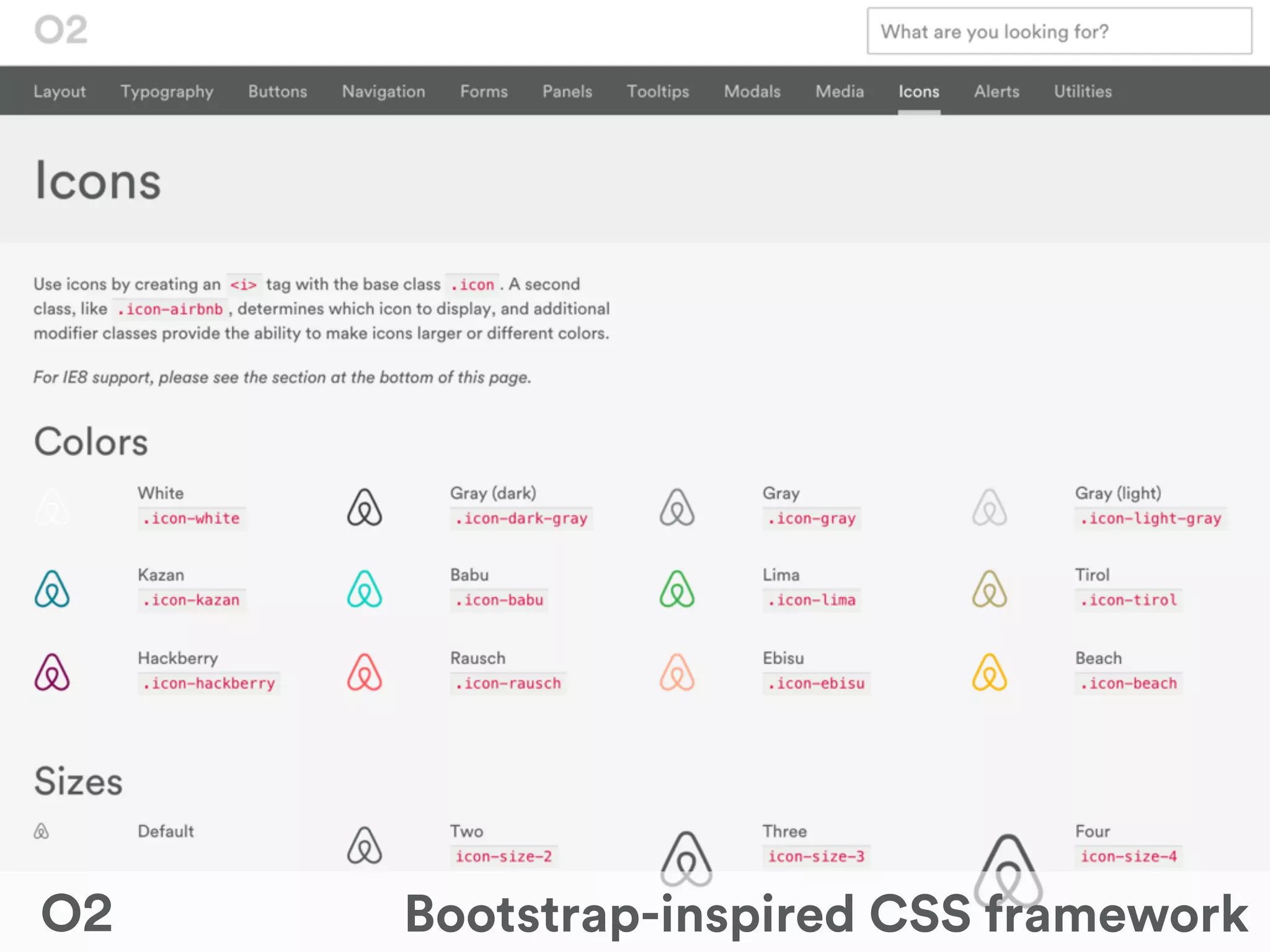Click the .icon-ebisu code label

click(x=816, y=683)
